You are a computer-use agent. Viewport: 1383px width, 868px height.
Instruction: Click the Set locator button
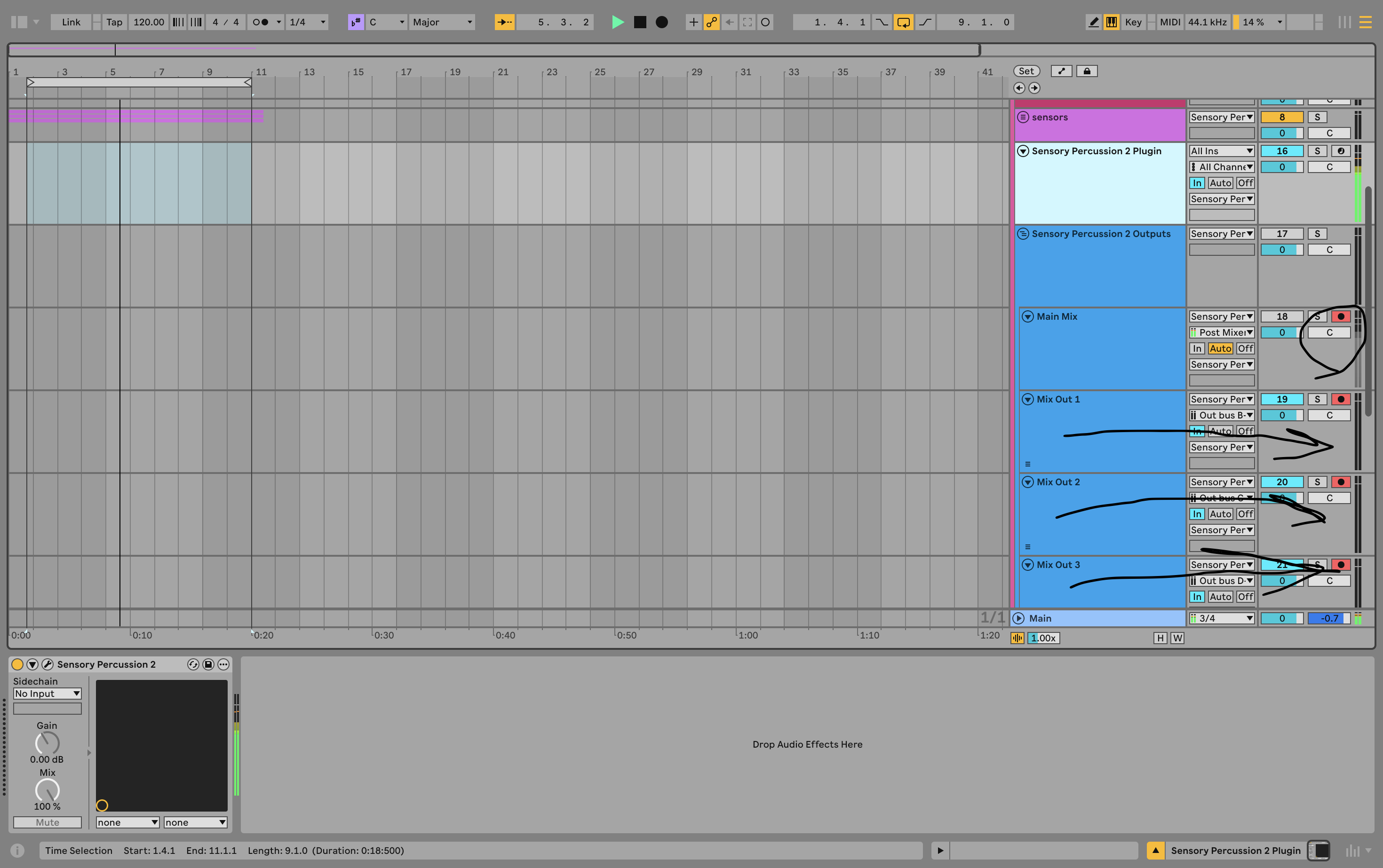(x=1026, y=71)
